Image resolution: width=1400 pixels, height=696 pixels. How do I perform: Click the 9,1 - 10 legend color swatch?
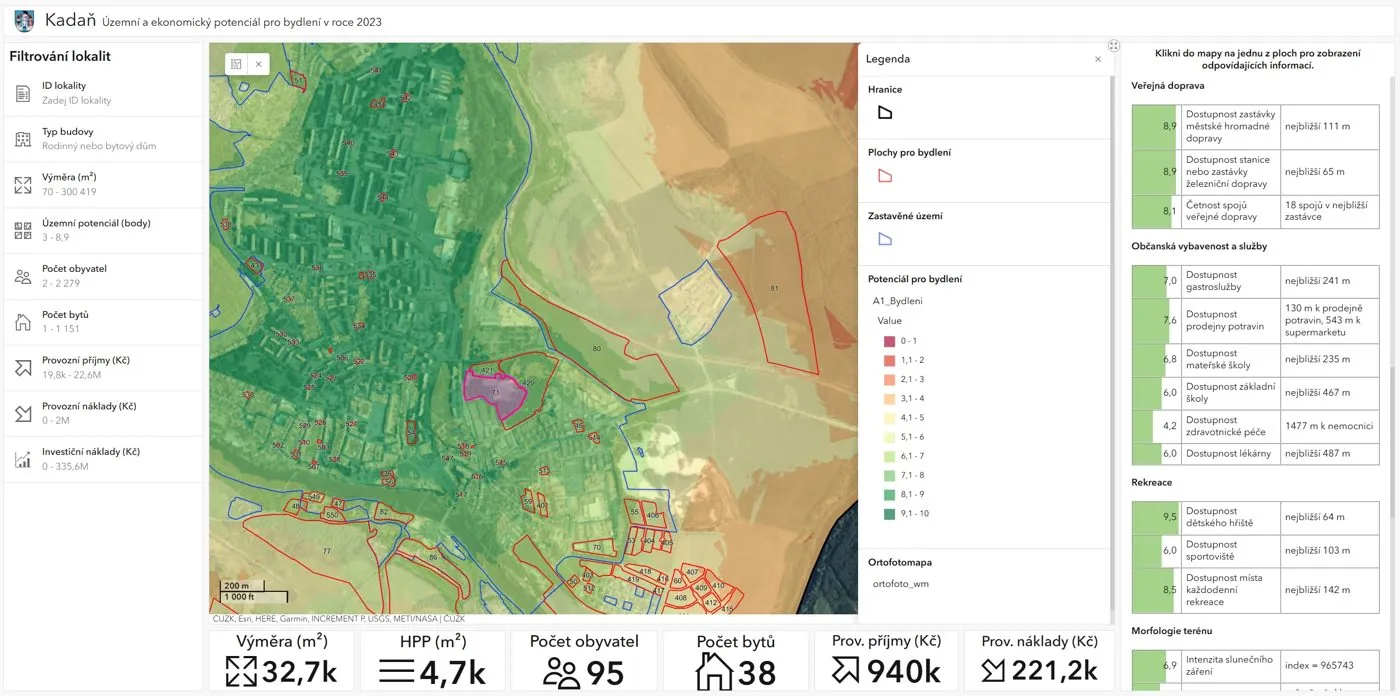pos(888,514)
